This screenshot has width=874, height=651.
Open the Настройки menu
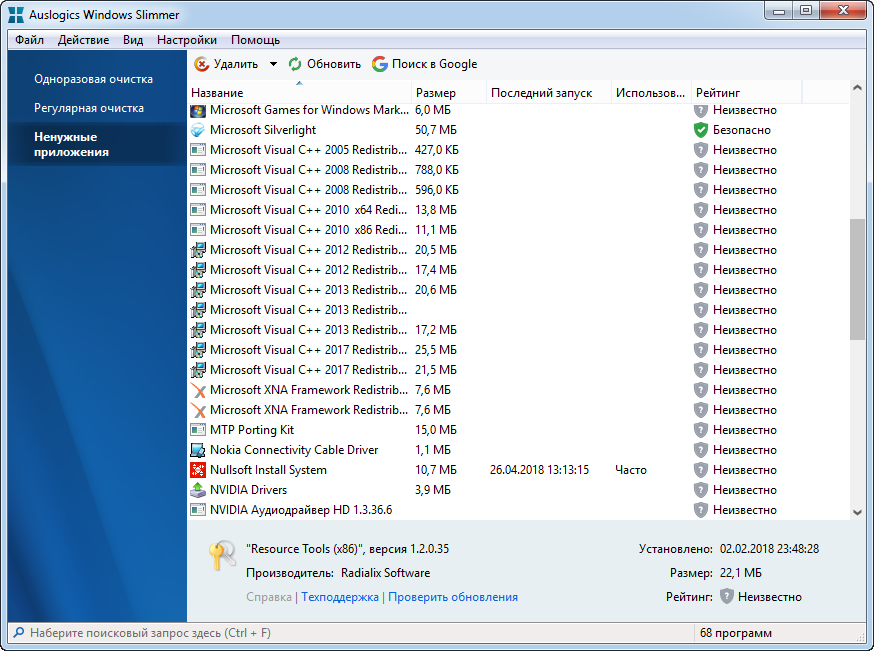187,40
